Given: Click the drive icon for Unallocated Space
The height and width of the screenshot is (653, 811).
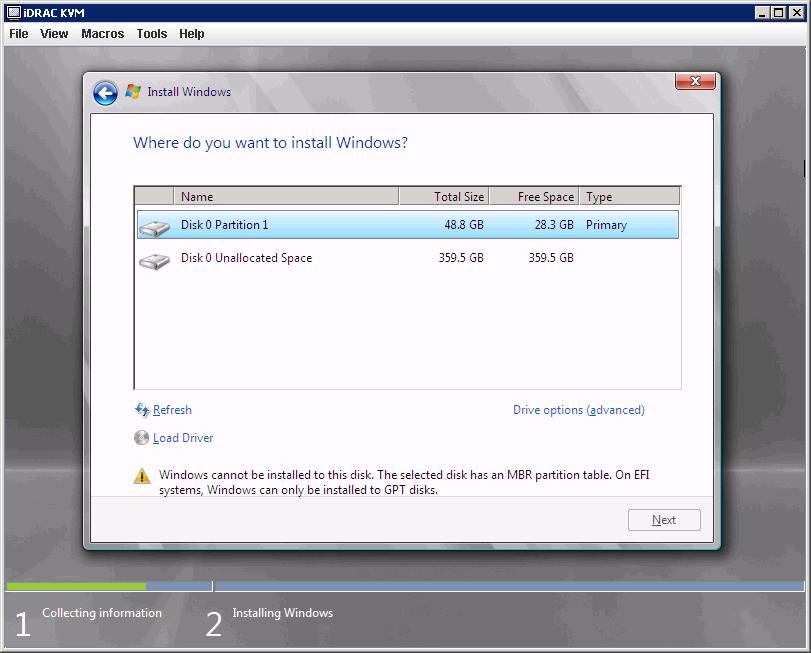Looking at the screenshot, I should coord(155,260).
